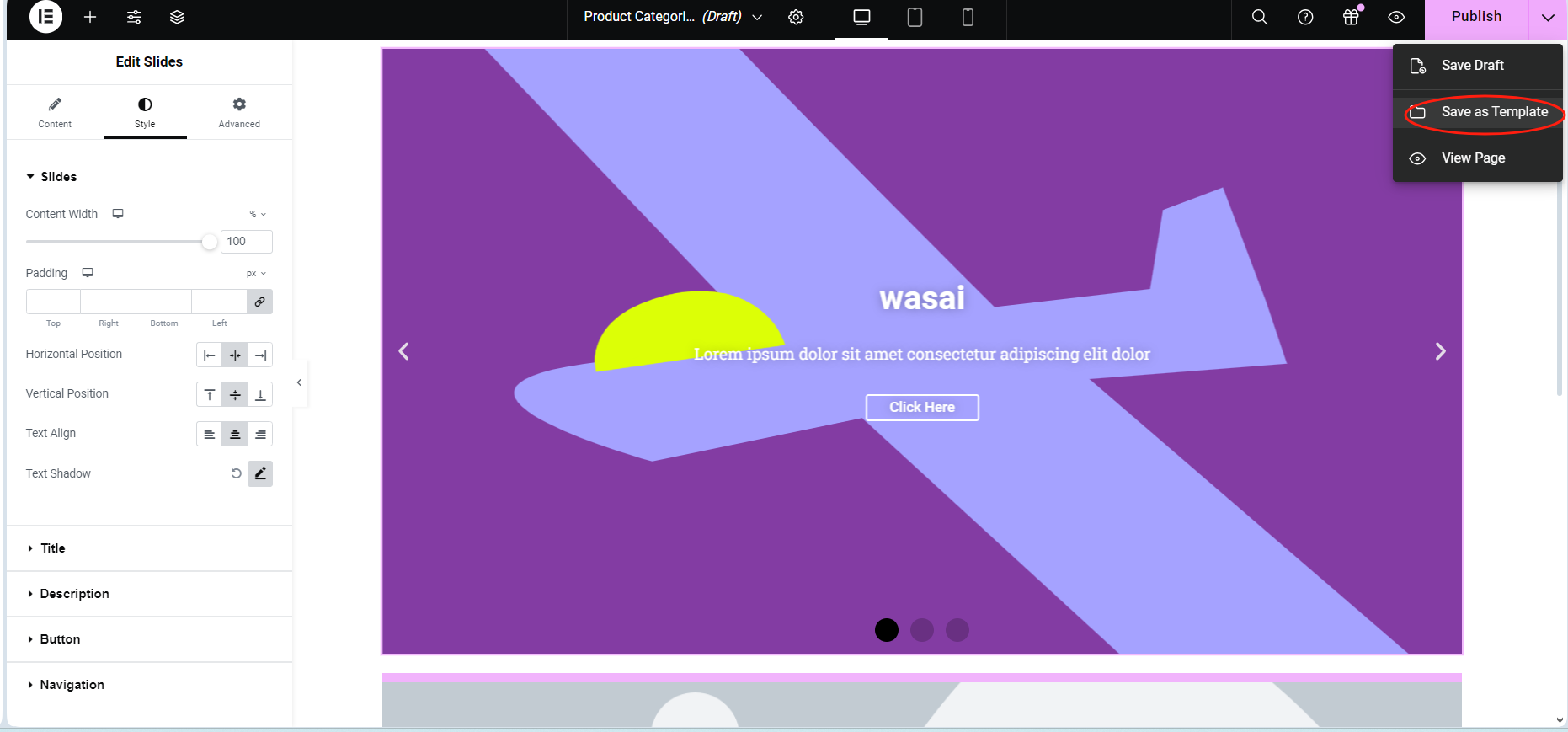This screenshot has width=1568, height=732.
Task: Switch to the Advanced tab
Action: tap(239, 112)
